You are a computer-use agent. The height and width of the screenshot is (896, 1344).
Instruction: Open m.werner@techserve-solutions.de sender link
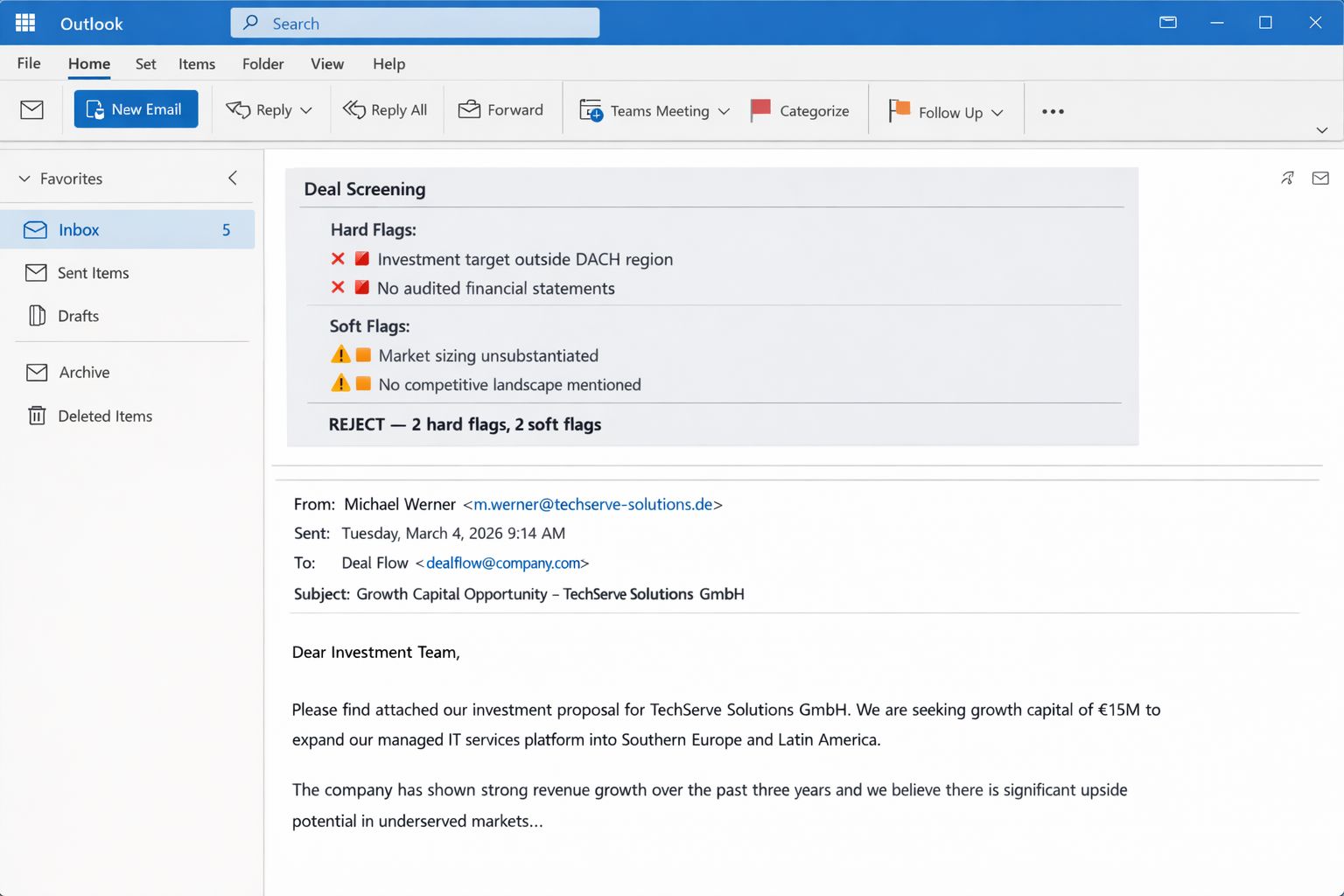coord(592,504)
